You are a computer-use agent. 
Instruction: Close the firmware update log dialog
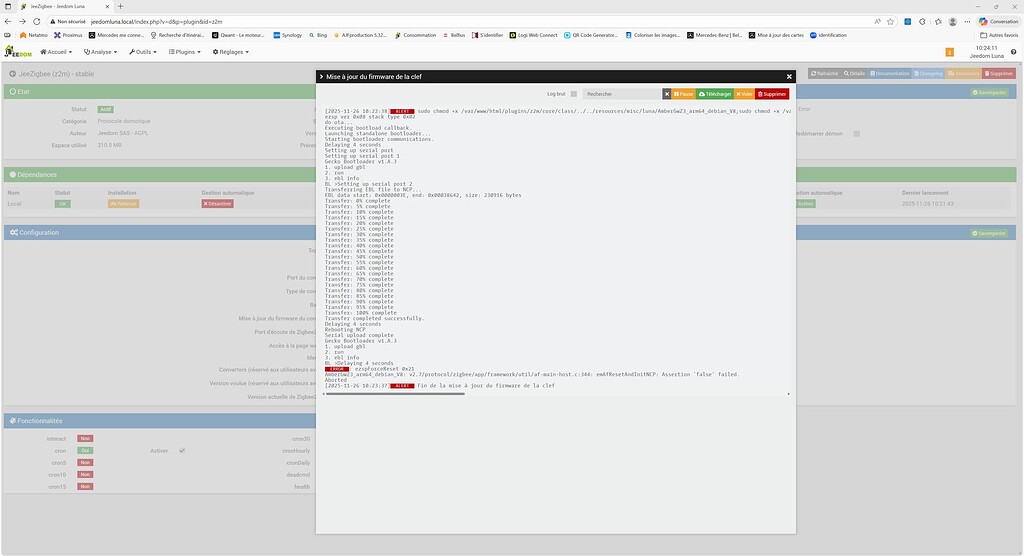coord(789,76)
